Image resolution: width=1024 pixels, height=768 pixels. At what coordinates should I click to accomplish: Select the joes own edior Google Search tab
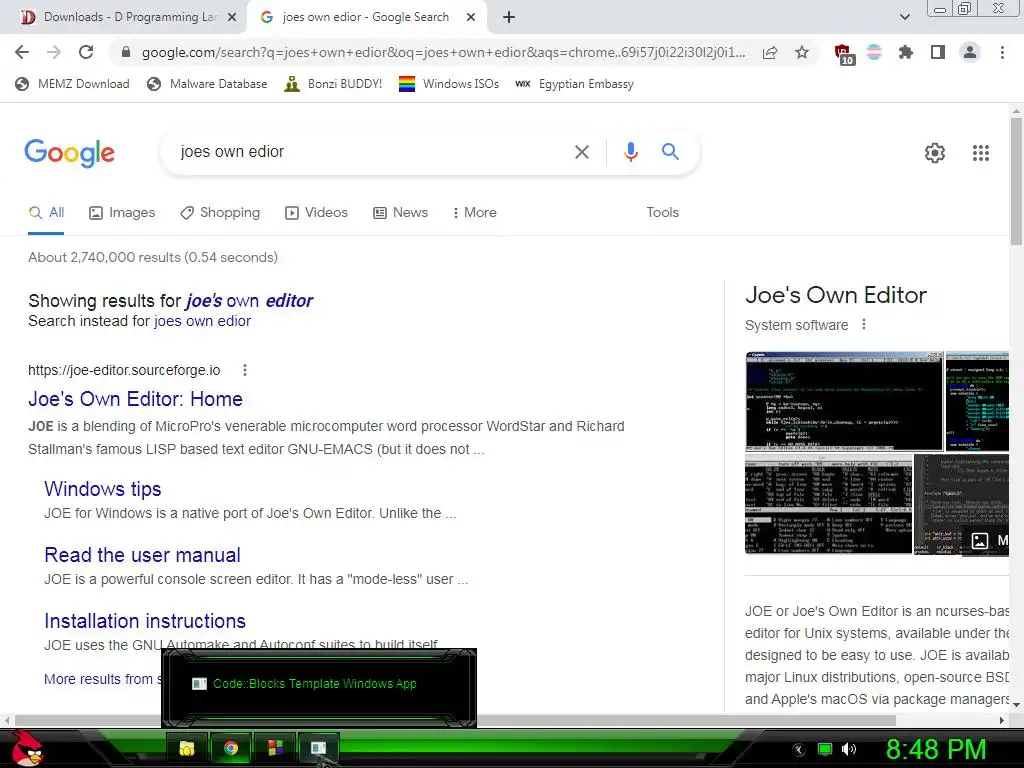coord(366,18)
